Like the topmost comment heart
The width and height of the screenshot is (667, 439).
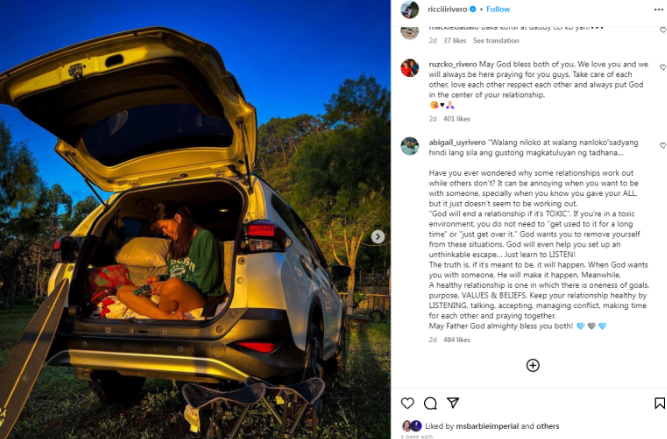pyautogui.click(x=663, y=30)
